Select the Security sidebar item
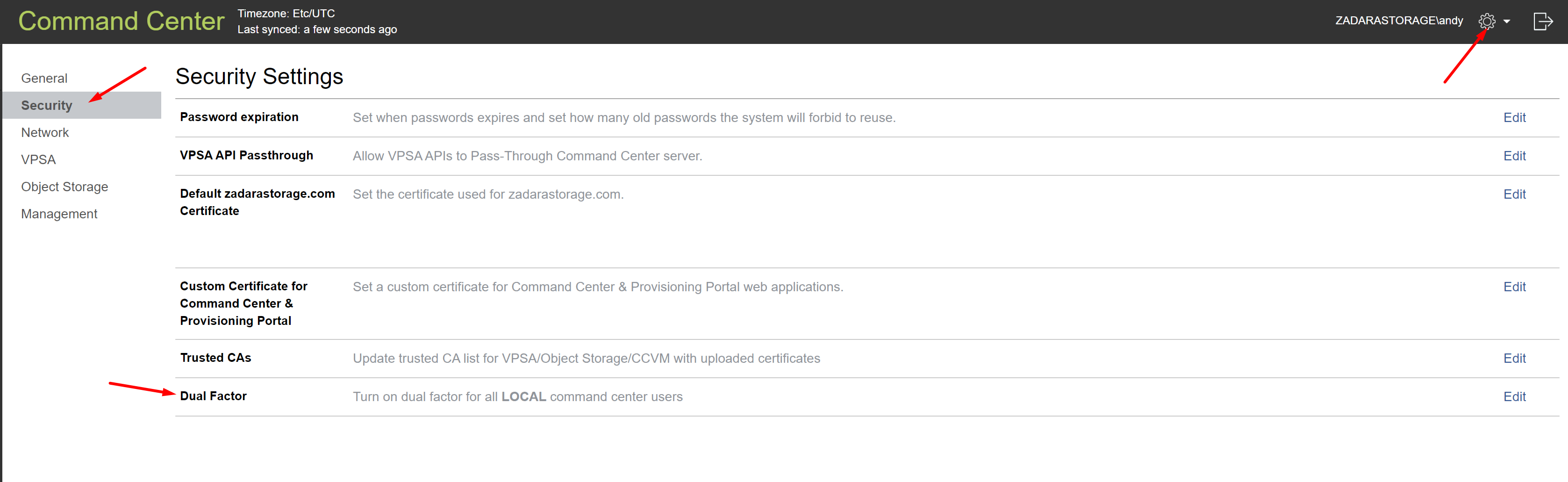Screen dimensions: 1568x482 (x=82, y=105)
